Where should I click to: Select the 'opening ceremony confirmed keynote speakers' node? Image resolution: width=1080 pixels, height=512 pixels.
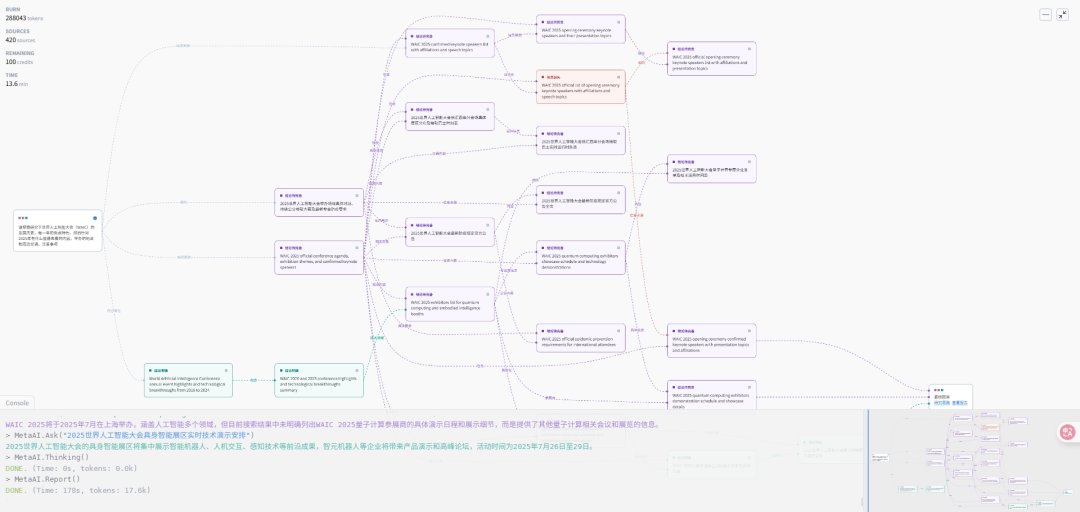[x=711, y=344]
